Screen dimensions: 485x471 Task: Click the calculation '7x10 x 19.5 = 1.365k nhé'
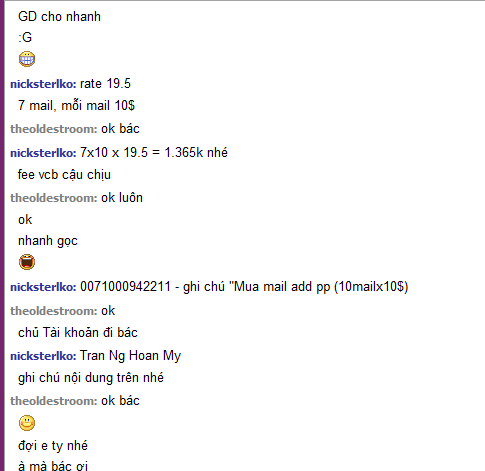coord(154,153)
